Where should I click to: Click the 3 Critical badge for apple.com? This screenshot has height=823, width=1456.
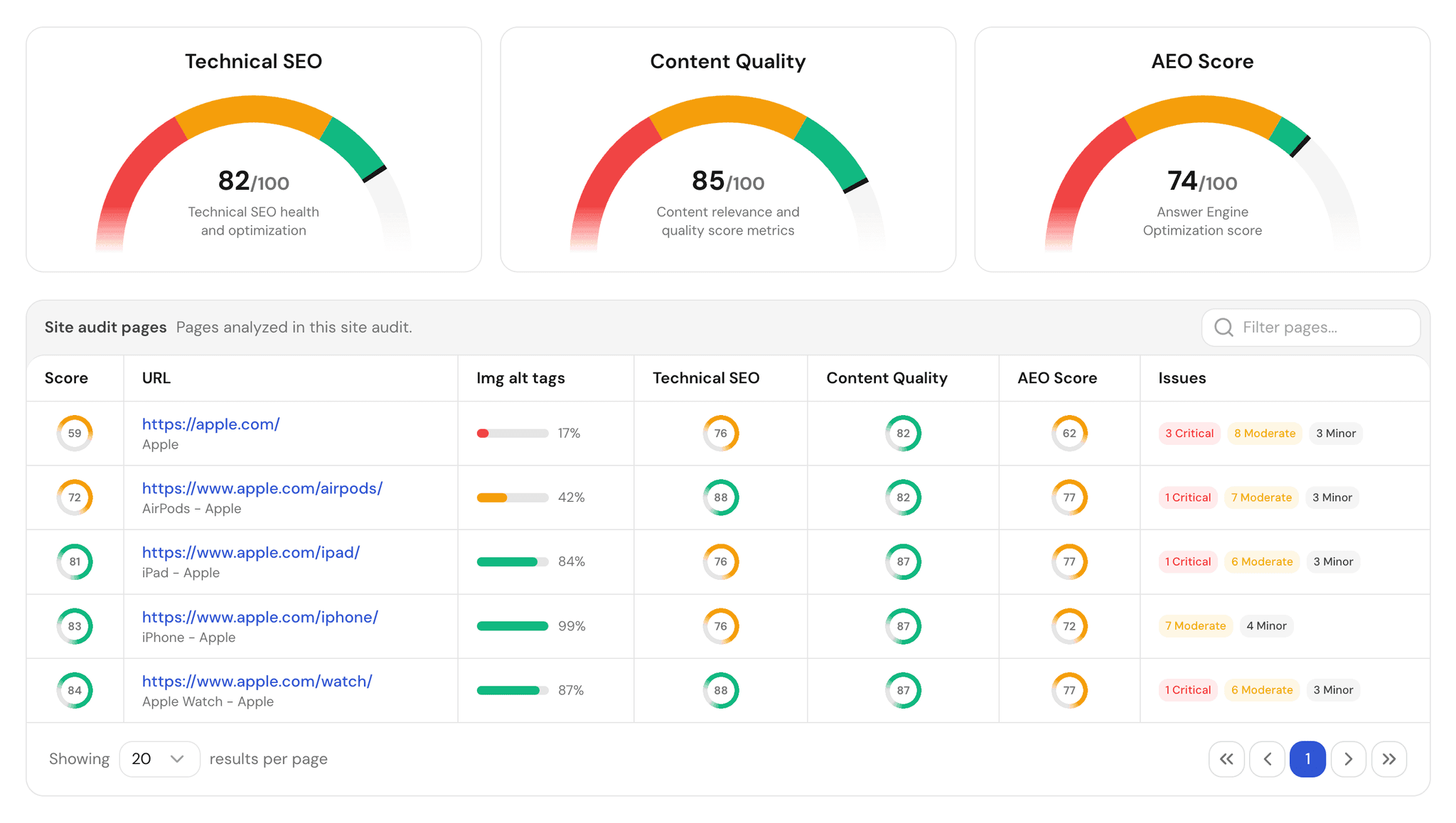[x=1189, y=434]
